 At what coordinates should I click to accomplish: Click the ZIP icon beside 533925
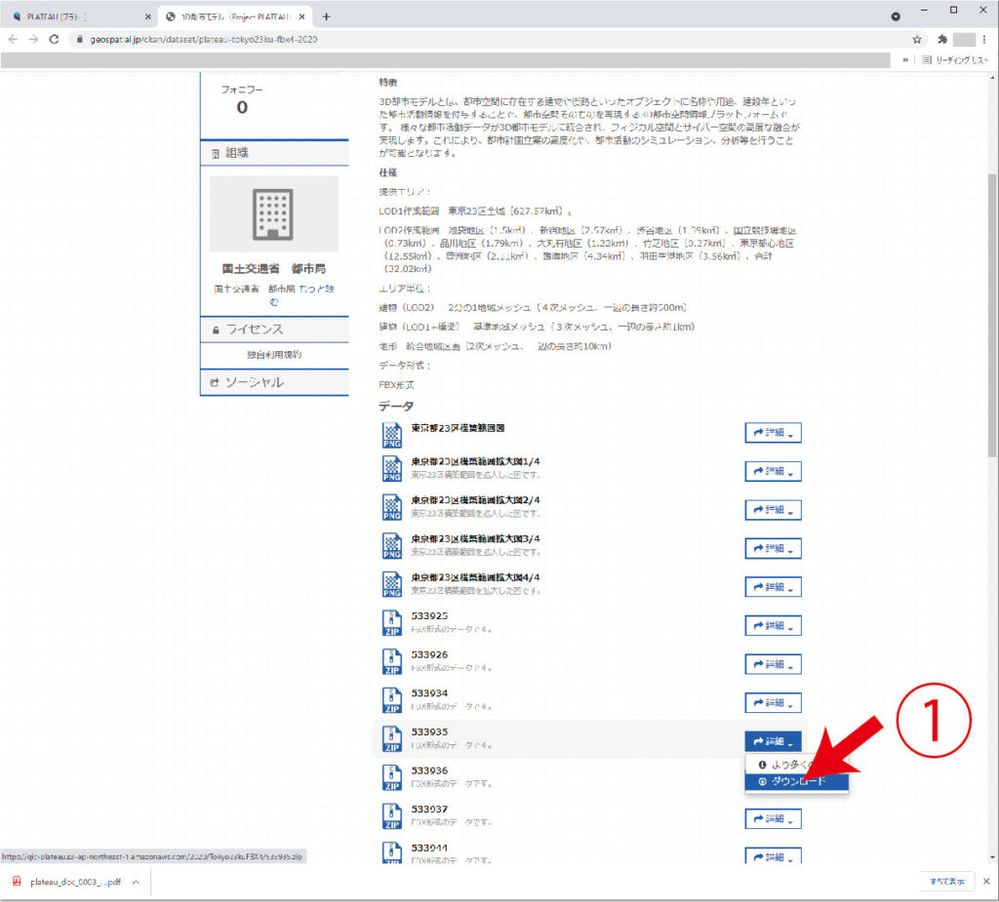click(392, 624)
